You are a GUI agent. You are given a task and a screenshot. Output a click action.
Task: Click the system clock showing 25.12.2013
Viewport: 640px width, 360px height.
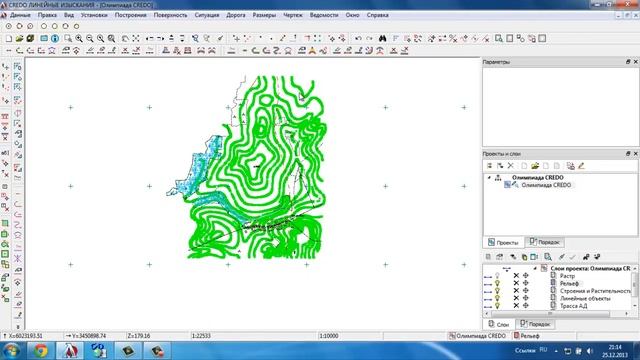coord(615,351)
